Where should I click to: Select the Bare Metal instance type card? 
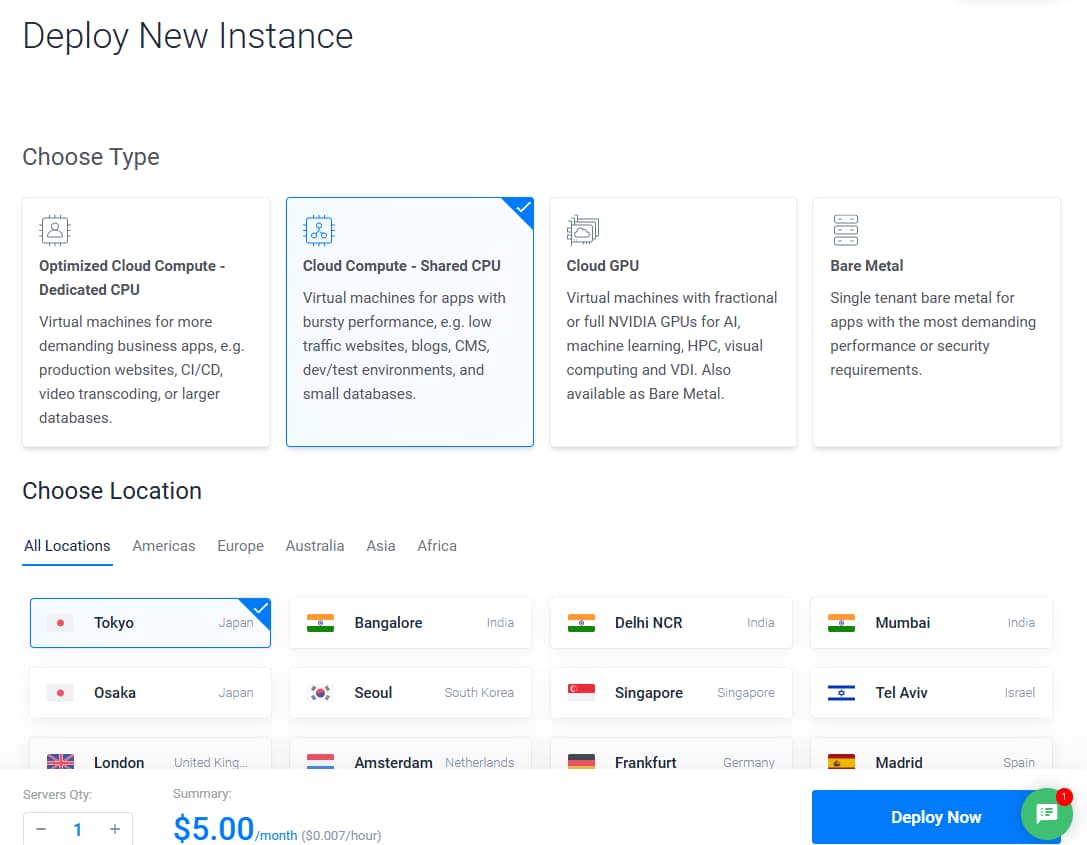coord(936,320)
